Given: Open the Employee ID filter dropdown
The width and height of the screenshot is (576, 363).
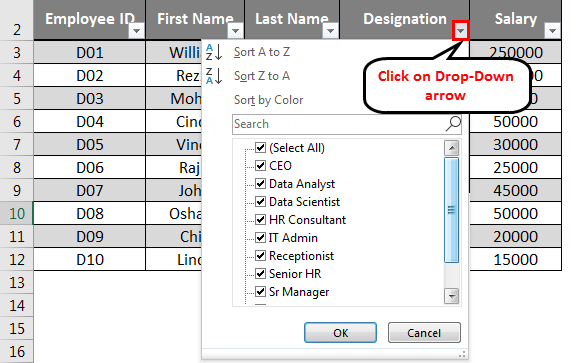Looking at the screenshot, I should click(x=137, y=31).
